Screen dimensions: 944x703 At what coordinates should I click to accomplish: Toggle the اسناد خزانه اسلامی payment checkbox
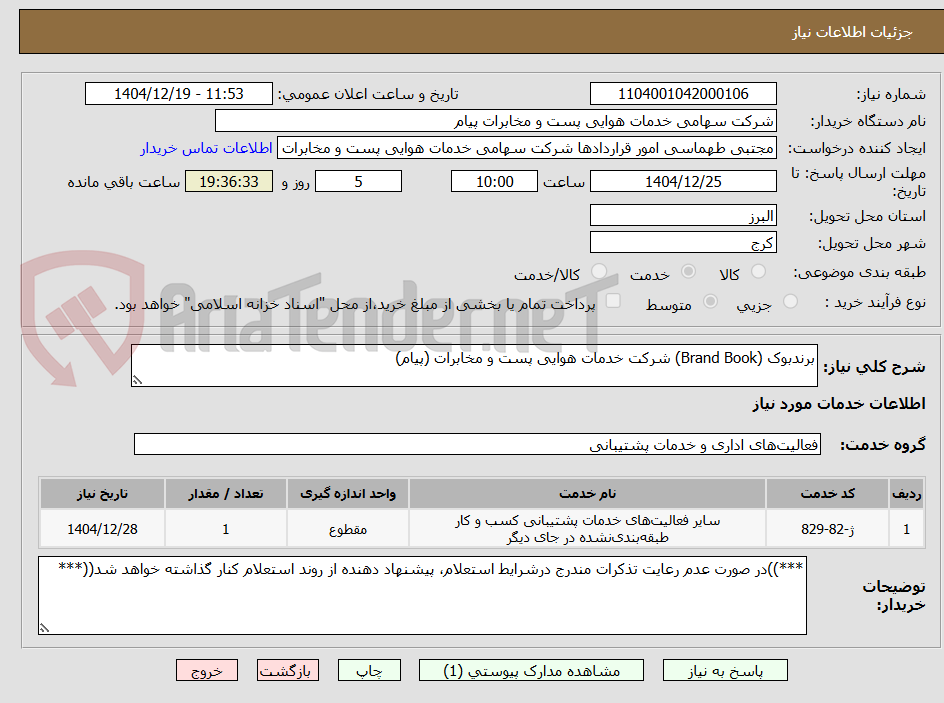(613, 301)
